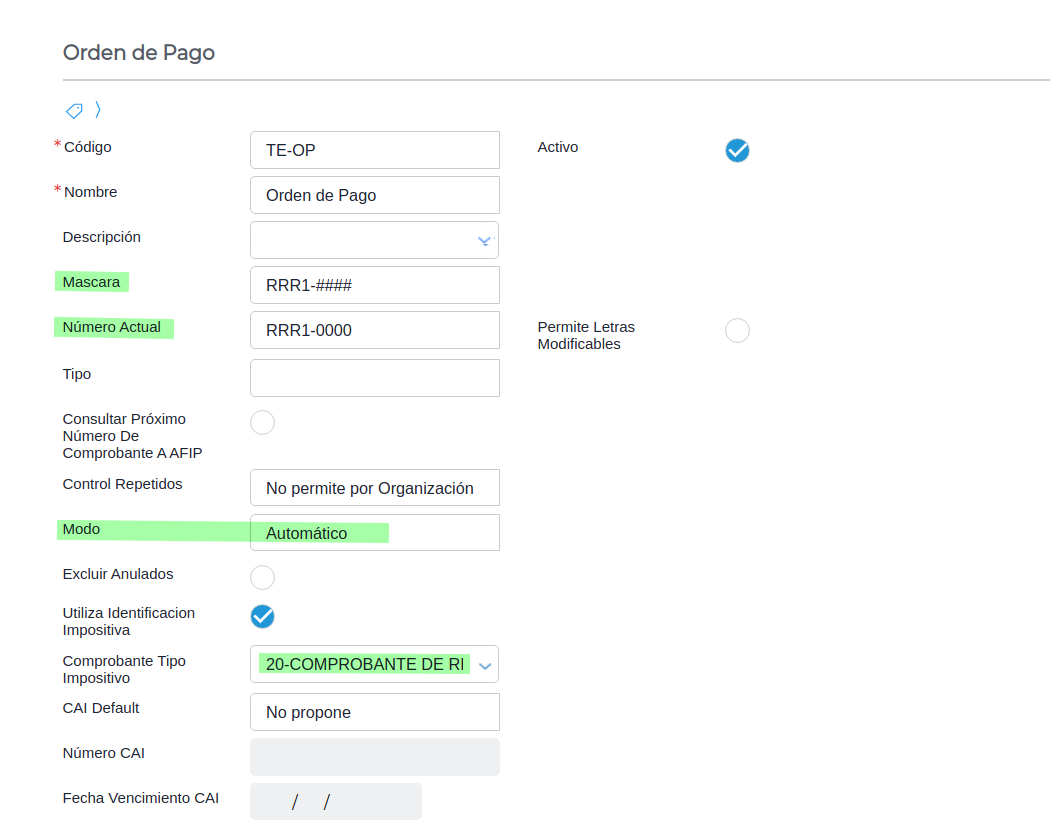Expand the Descripción dropdown arrow
Viewport: 1050px width, 825px height.
click(x=485, y=241)
